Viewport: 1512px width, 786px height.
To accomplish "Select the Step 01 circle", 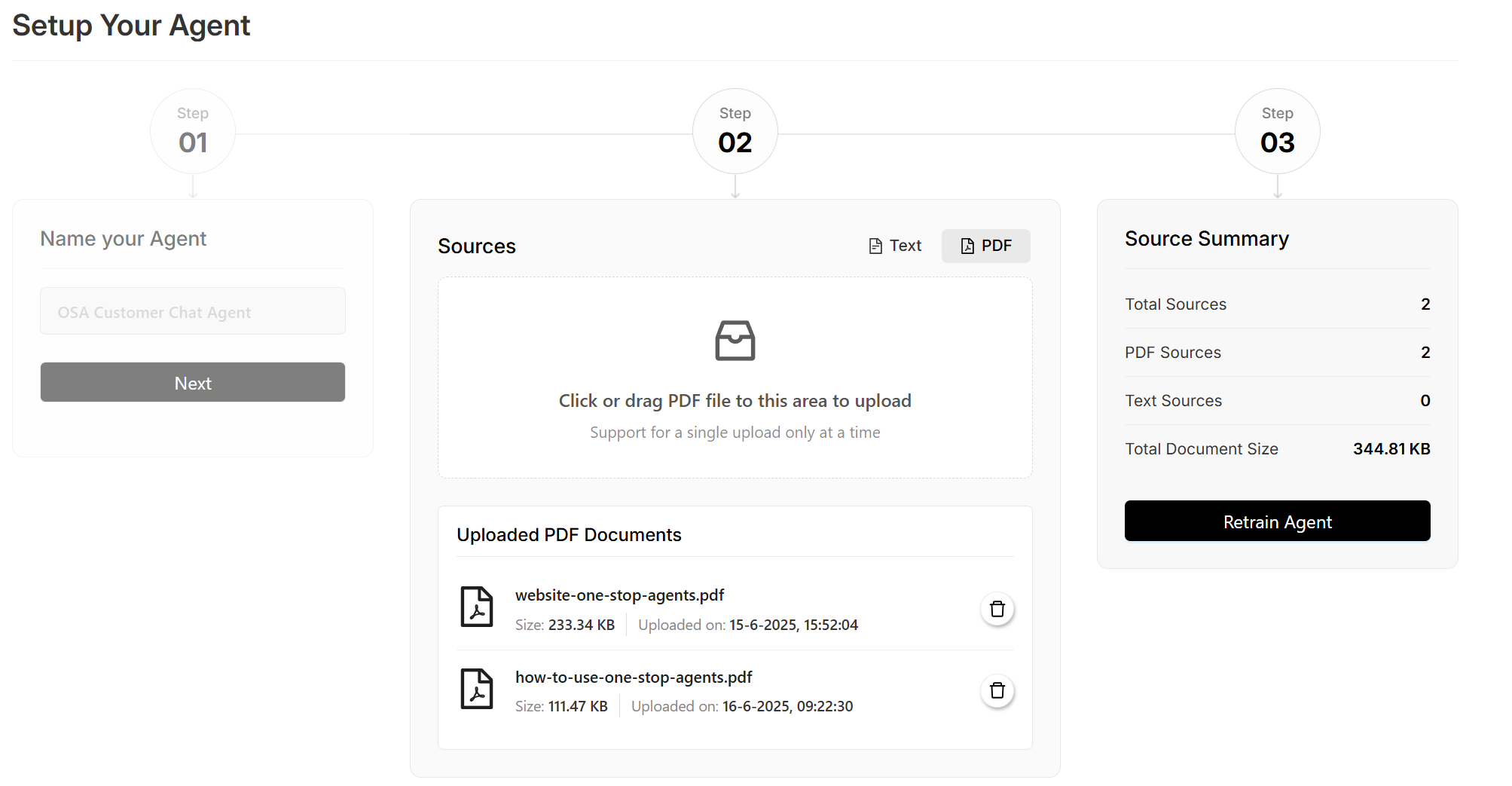I will click(193, 131).
